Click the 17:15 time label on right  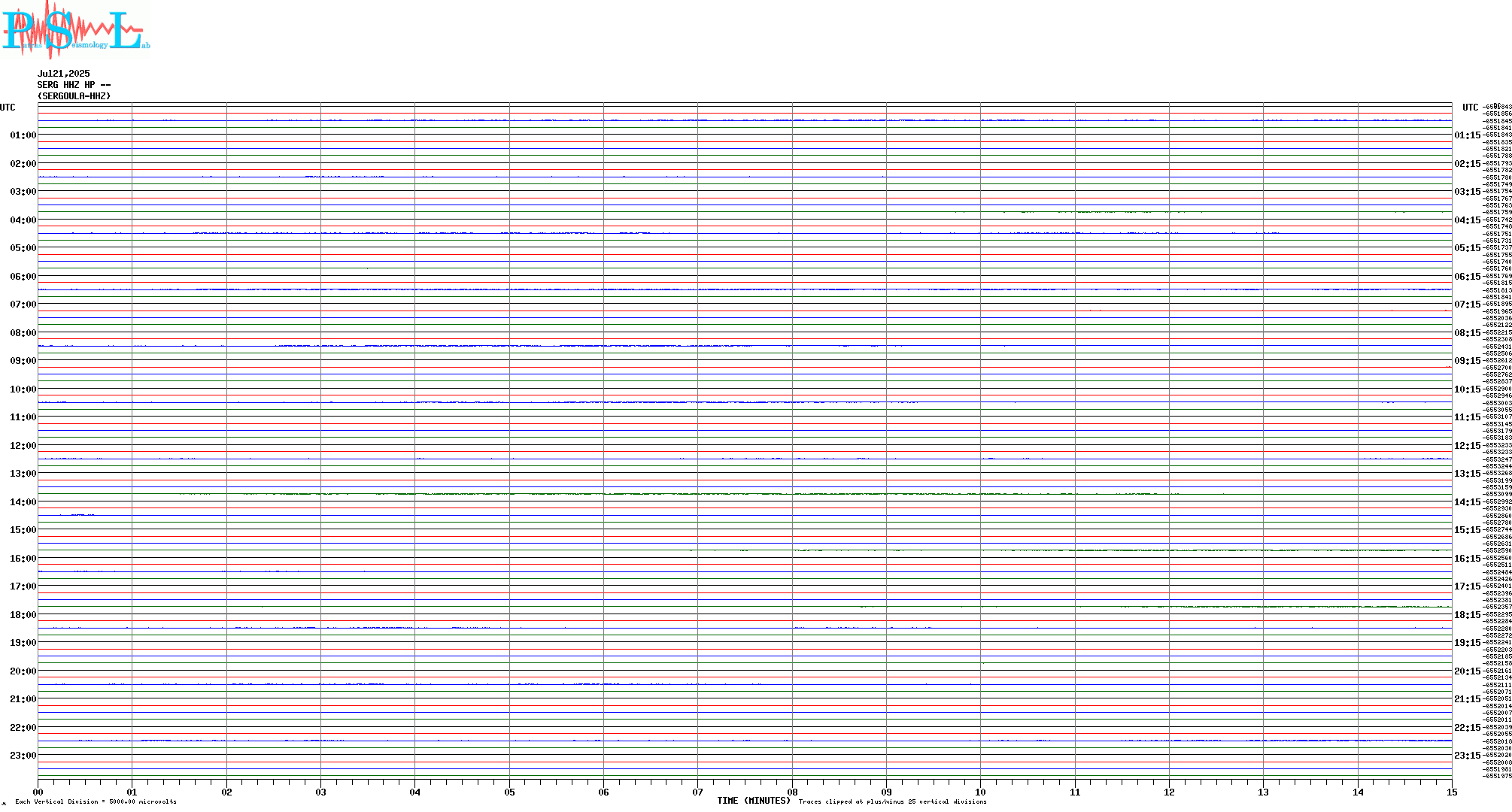(1468, 586)
